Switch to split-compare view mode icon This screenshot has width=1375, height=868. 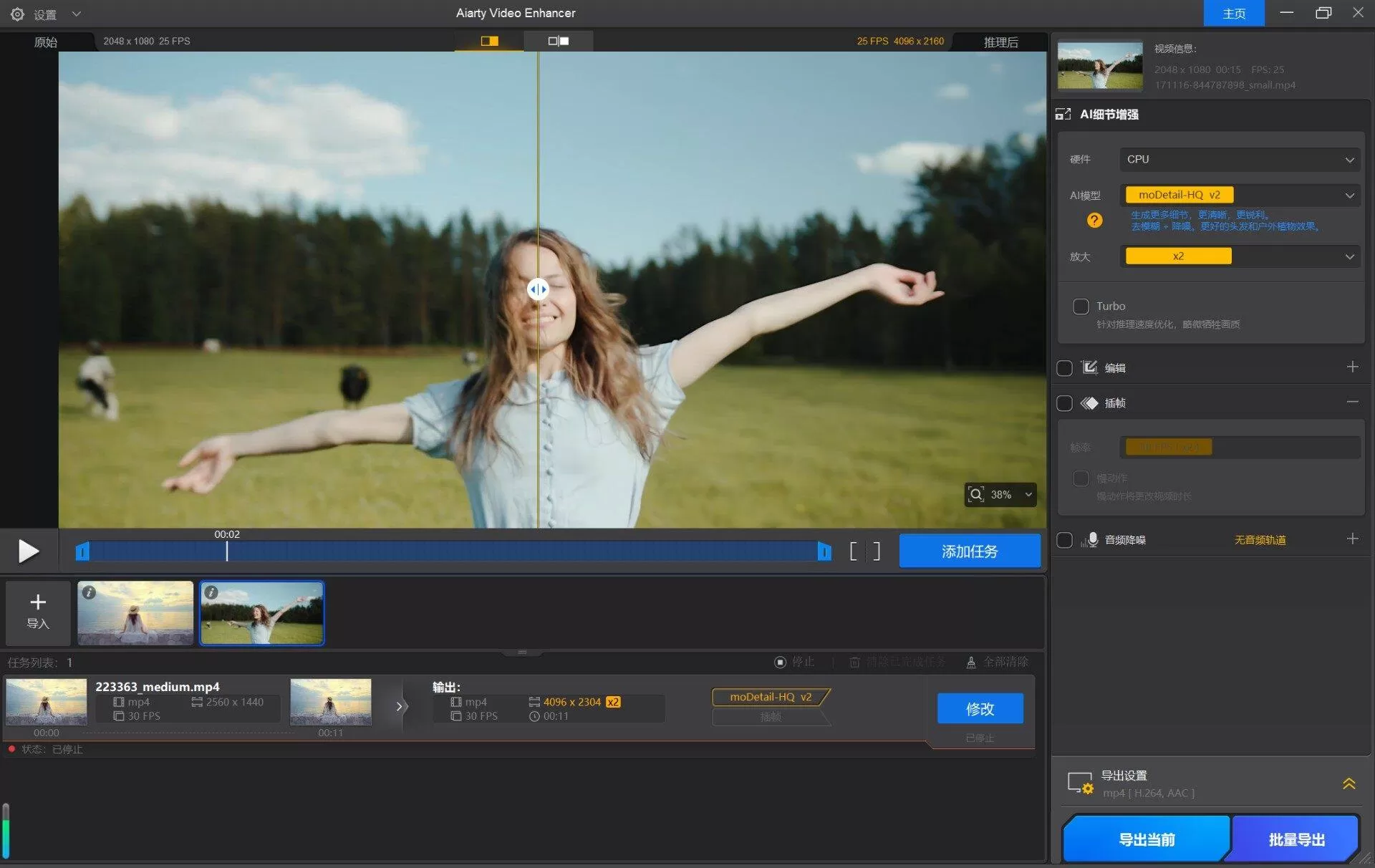pos(489,41)
